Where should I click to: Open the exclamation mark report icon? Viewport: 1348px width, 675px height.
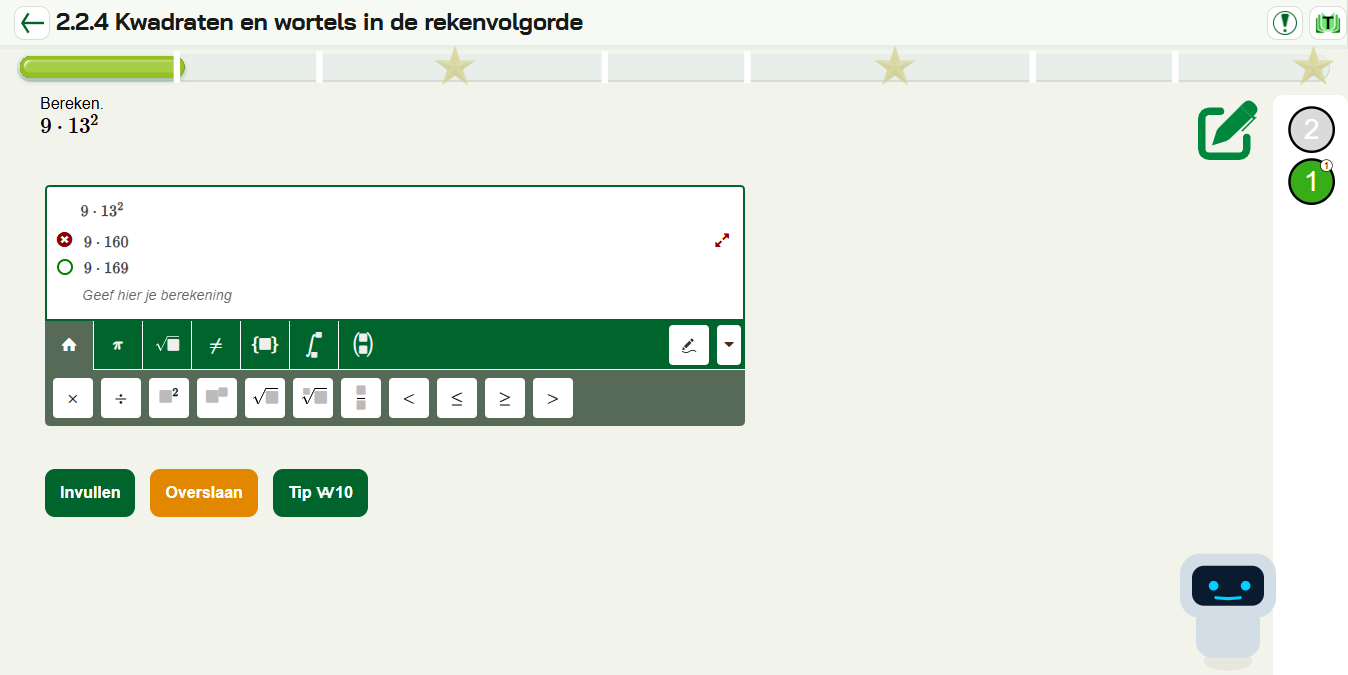[1284, 22]
